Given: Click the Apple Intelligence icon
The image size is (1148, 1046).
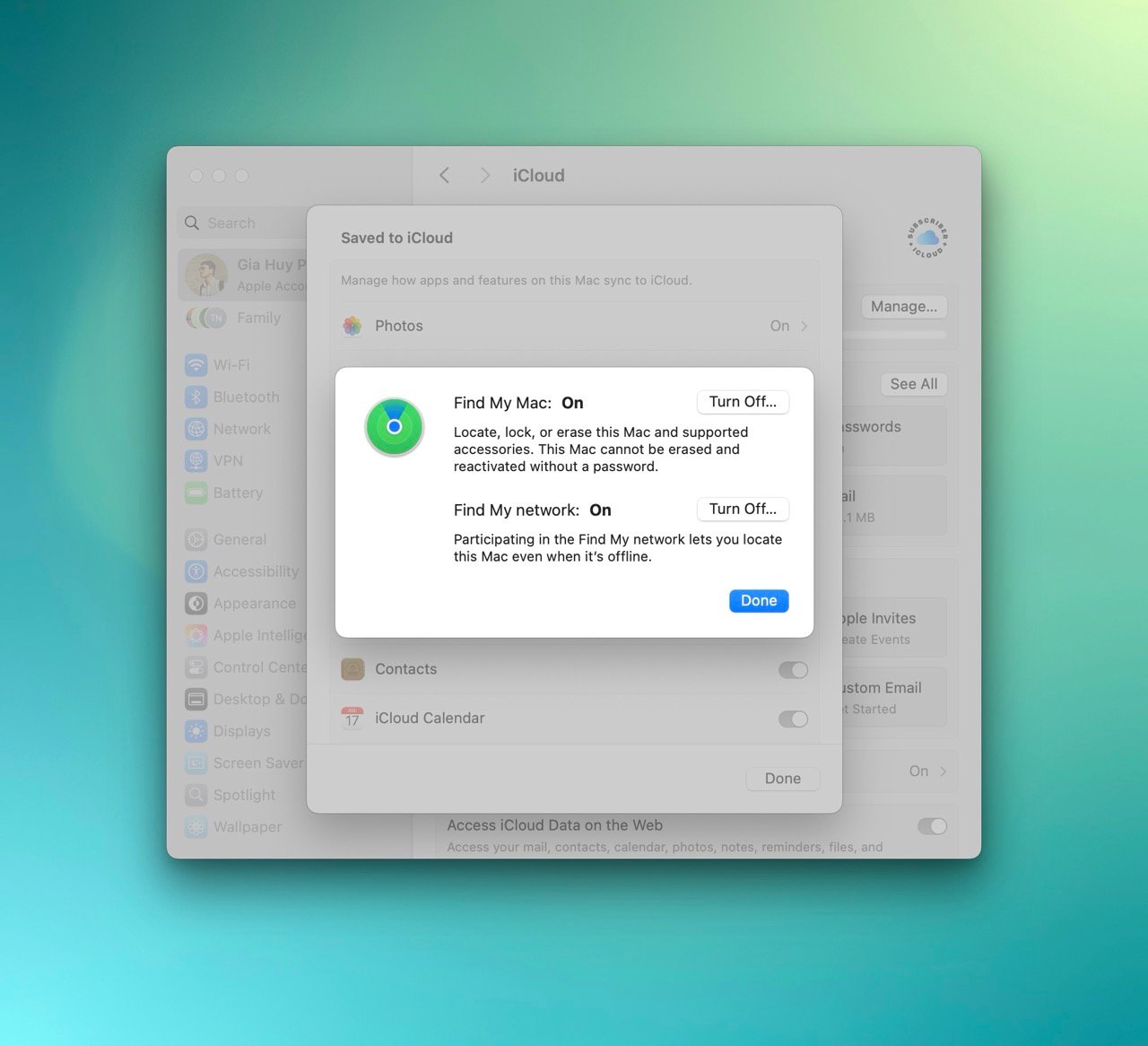Looking at the screenshot, I should coord(196,635).
